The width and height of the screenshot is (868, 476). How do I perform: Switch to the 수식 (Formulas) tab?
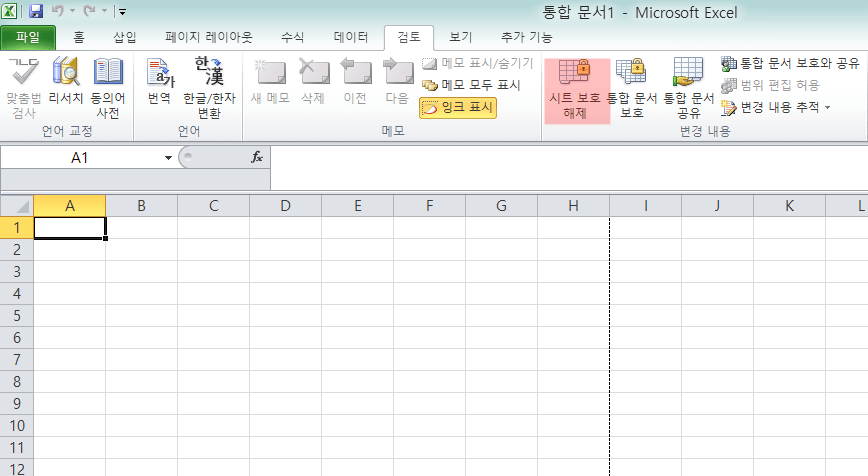tap(292, 38)
